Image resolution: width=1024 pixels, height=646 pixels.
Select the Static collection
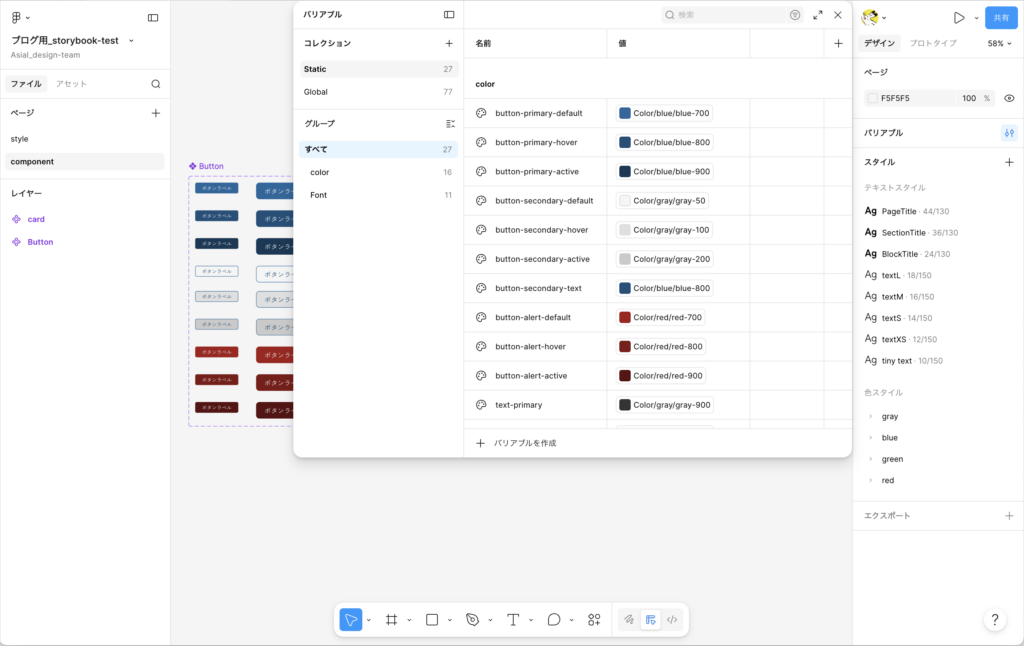(x=379, y=69)
